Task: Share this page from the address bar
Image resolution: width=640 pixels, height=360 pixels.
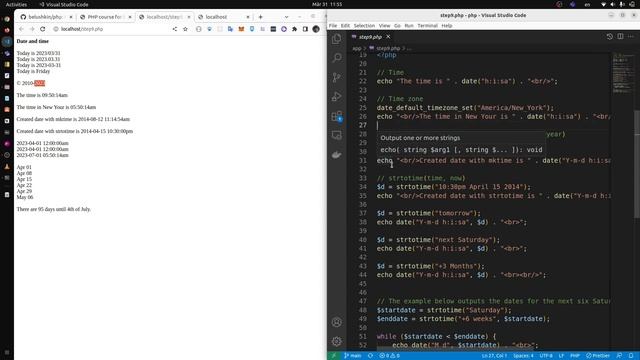Action: pos(175,29)
